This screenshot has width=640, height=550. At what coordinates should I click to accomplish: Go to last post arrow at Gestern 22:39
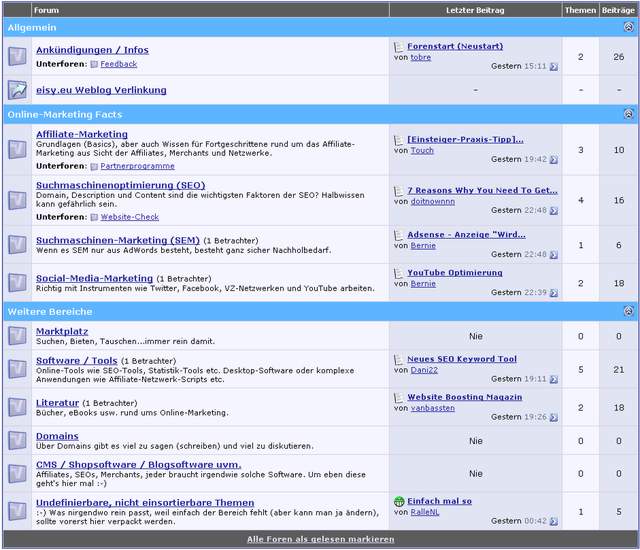tap(553, 293)
